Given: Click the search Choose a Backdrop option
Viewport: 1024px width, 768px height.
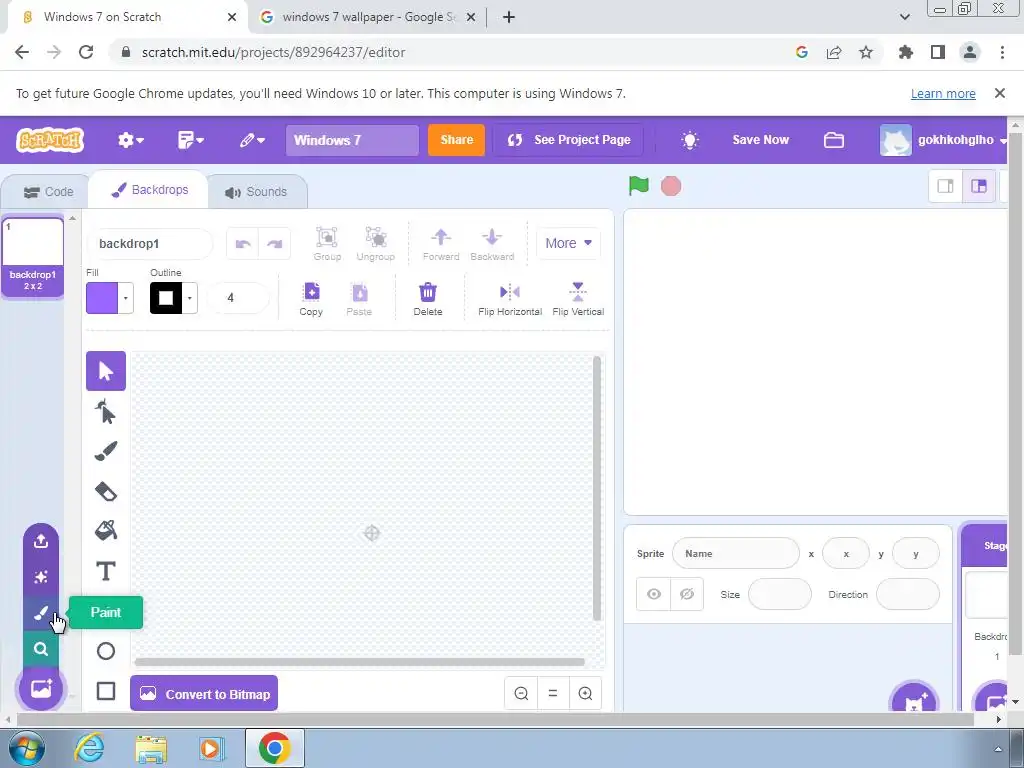Looking at the screenshot, I should click(40, 648).
